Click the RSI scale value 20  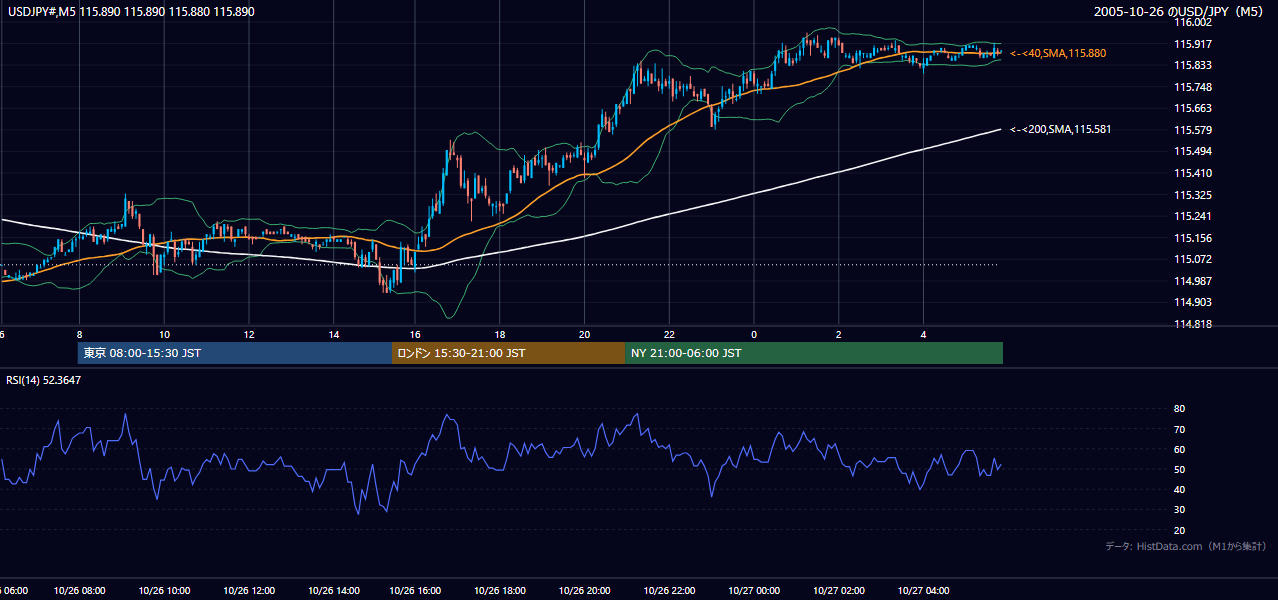[1180, 530]
